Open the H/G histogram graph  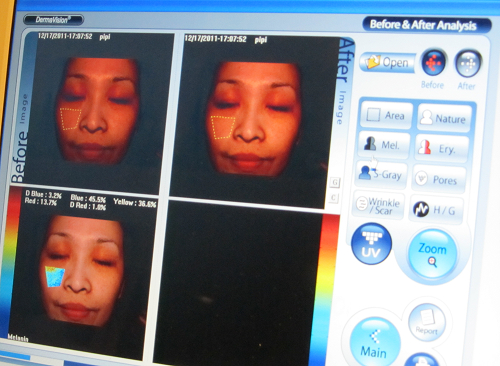tap(436, 210)
